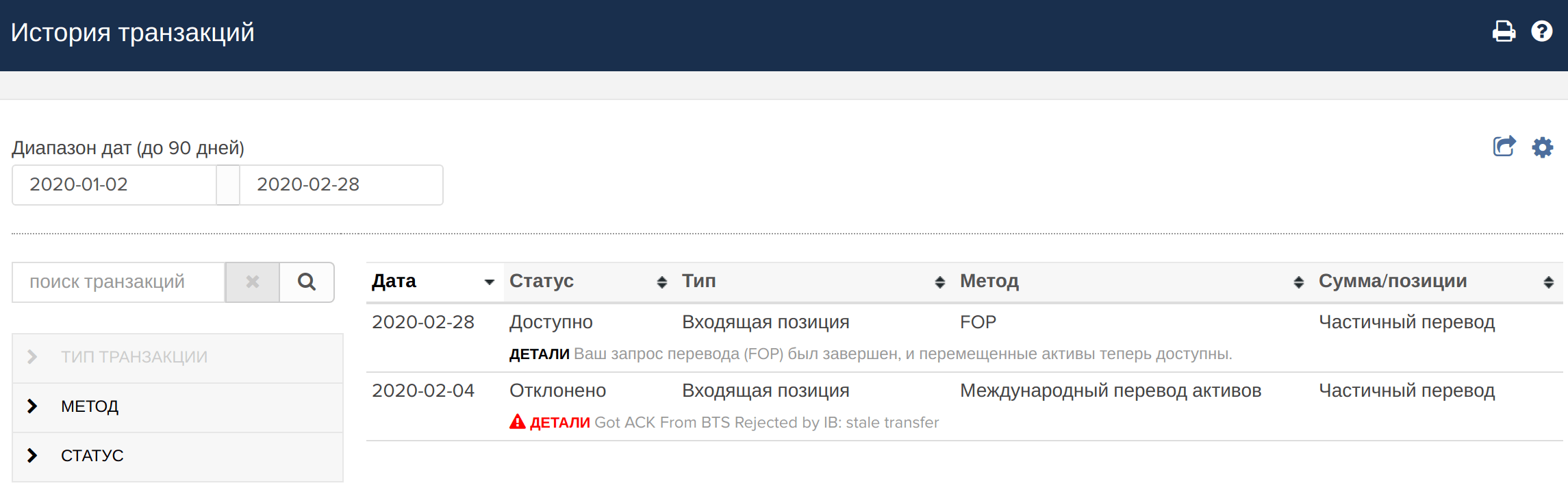1568x503 pixels.
Task: Click the export/share icon
Action: (1504, 146)
